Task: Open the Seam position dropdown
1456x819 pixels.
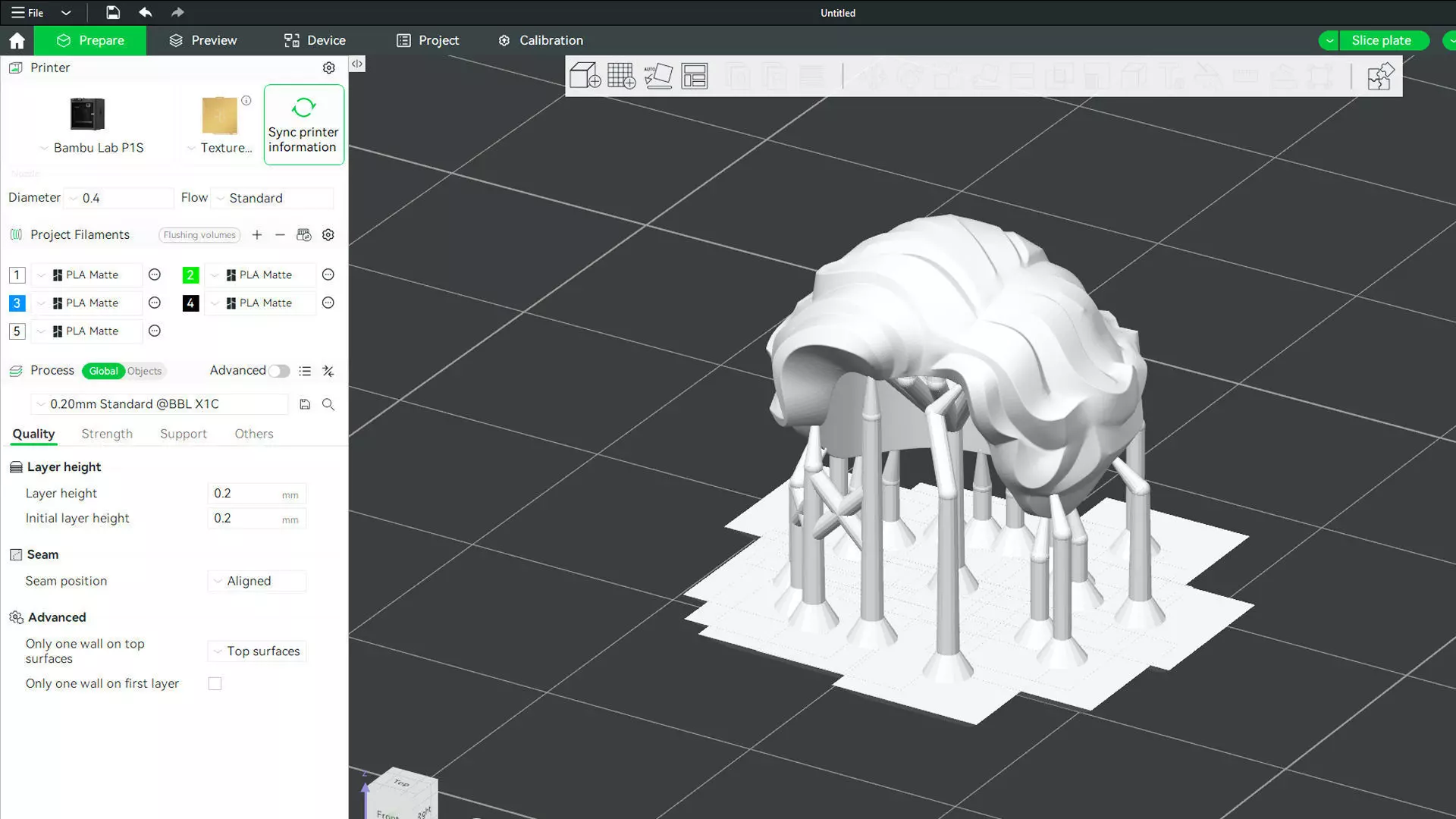Action: click(x=257, y=581)
